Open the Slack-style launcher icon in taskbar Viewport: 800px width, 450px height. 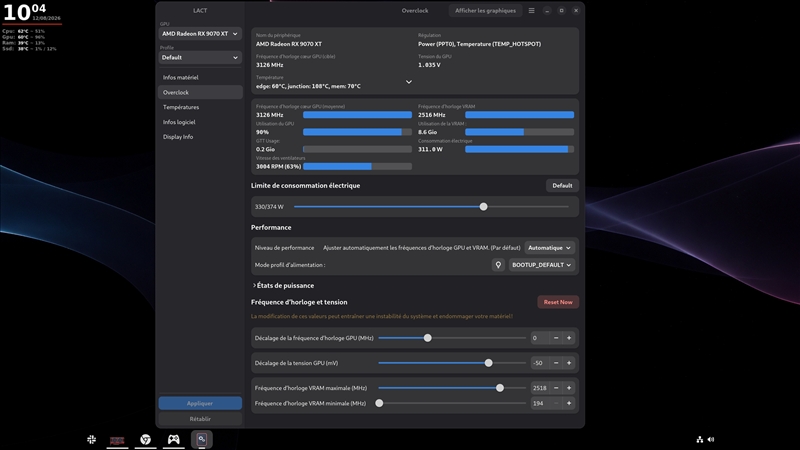(91, 439)
